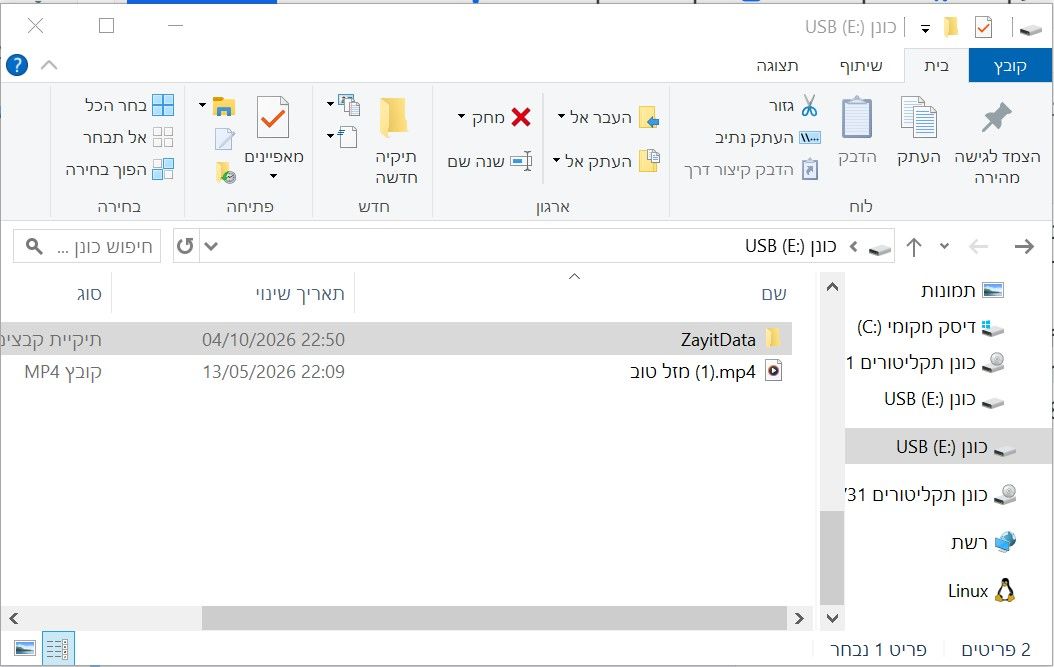Switch to large thumbnails view in status bar
1054x667 pixels.
click(25, 648)
